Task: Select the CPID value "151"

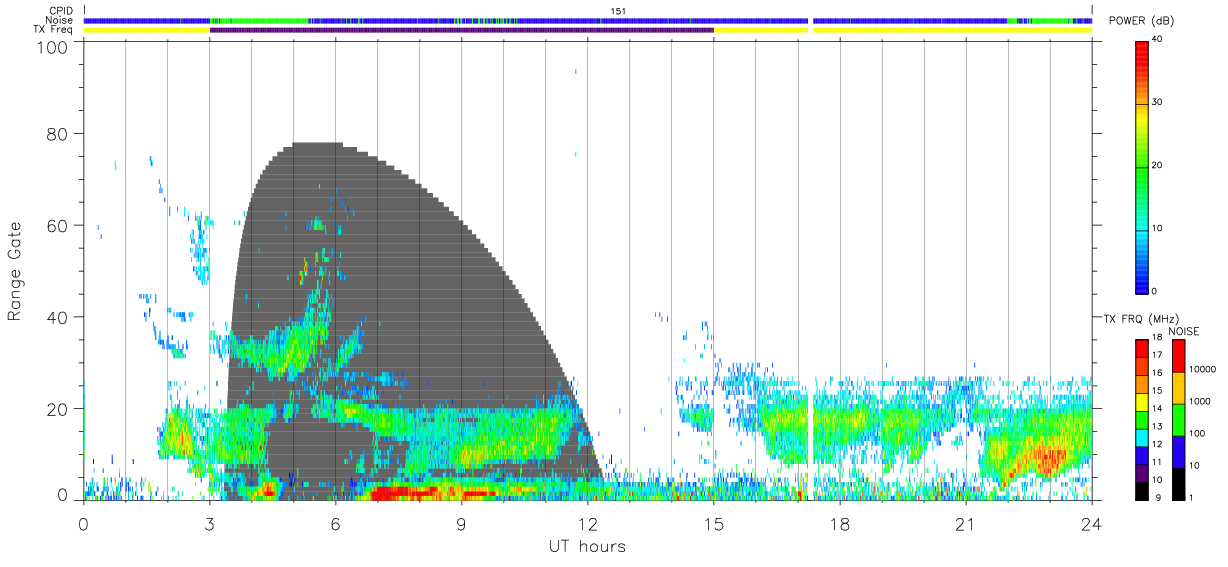Action: [x=618, y=11]
